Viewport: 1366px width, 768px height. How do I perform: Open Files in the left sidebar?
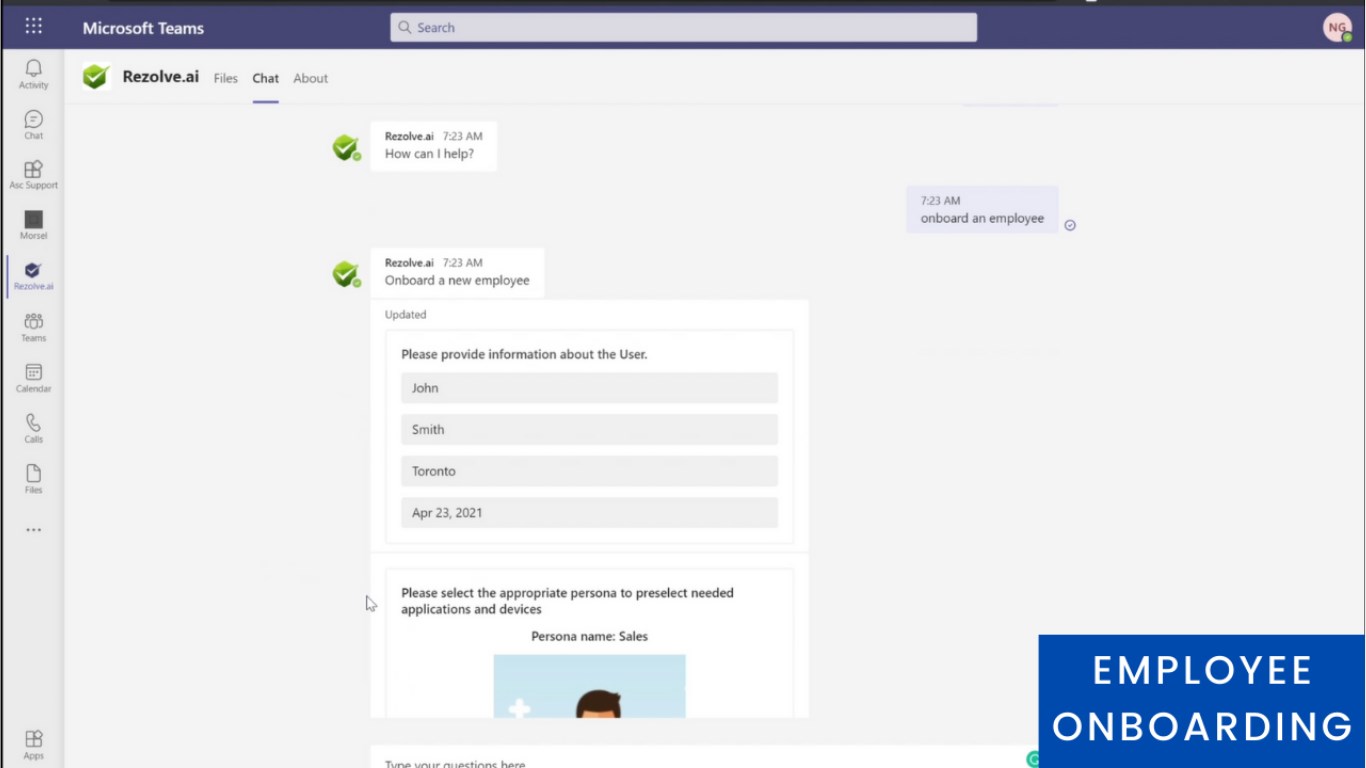(x=33, y=478)
